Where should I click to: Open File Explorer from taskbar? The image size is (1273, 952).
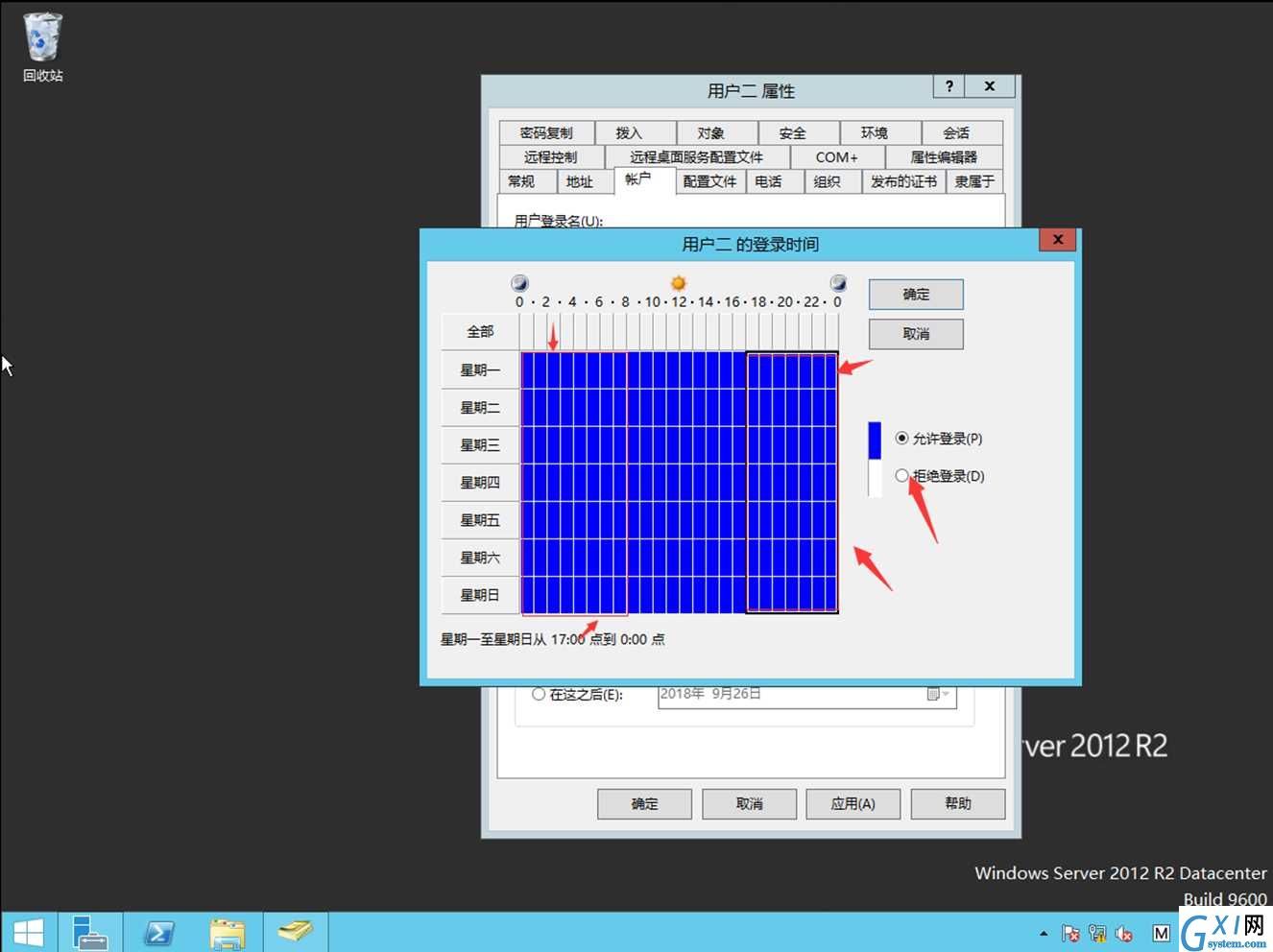pyautogui.click(x=228, y=932)
